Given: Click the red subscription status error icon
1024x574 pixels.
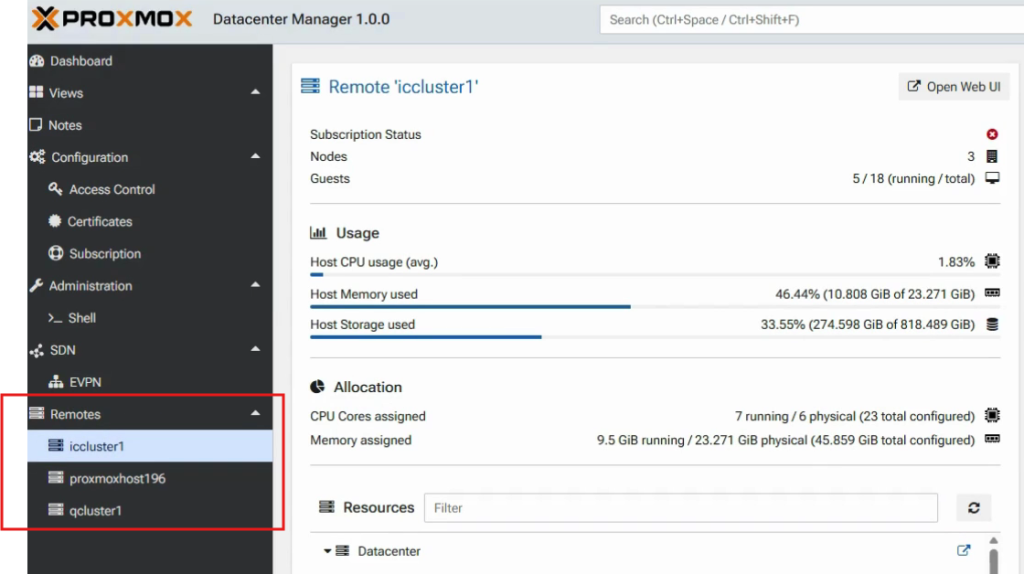Looking at the screenshot, I should click(992, 134).
